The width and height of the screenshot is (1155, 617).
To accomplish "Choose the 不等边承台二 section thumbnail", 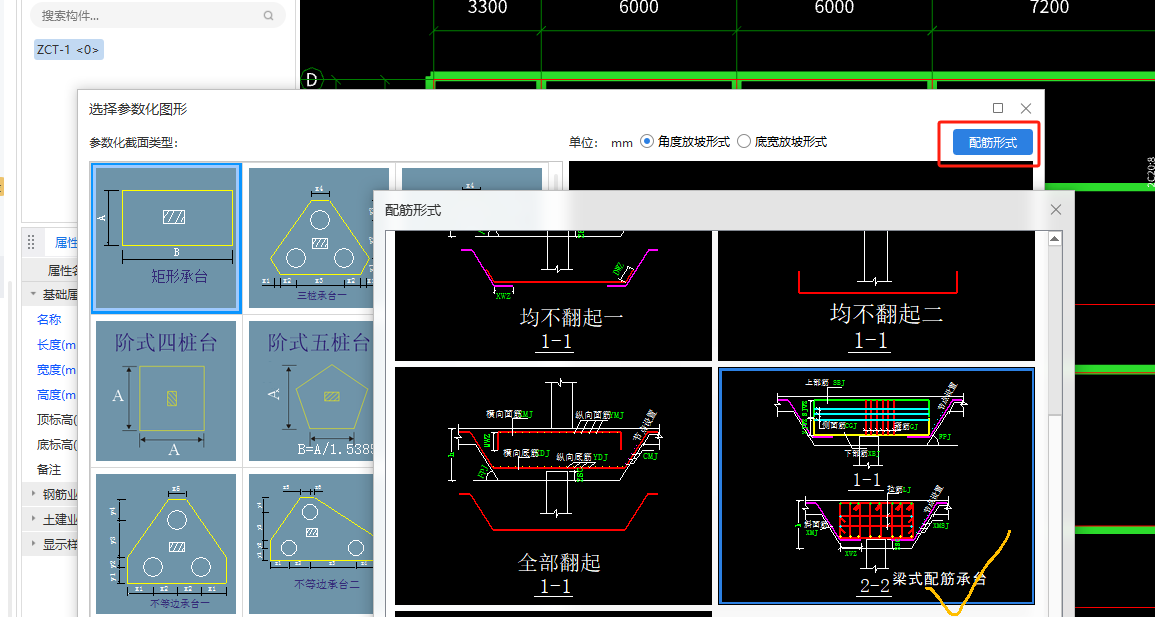I will (311, 544).
